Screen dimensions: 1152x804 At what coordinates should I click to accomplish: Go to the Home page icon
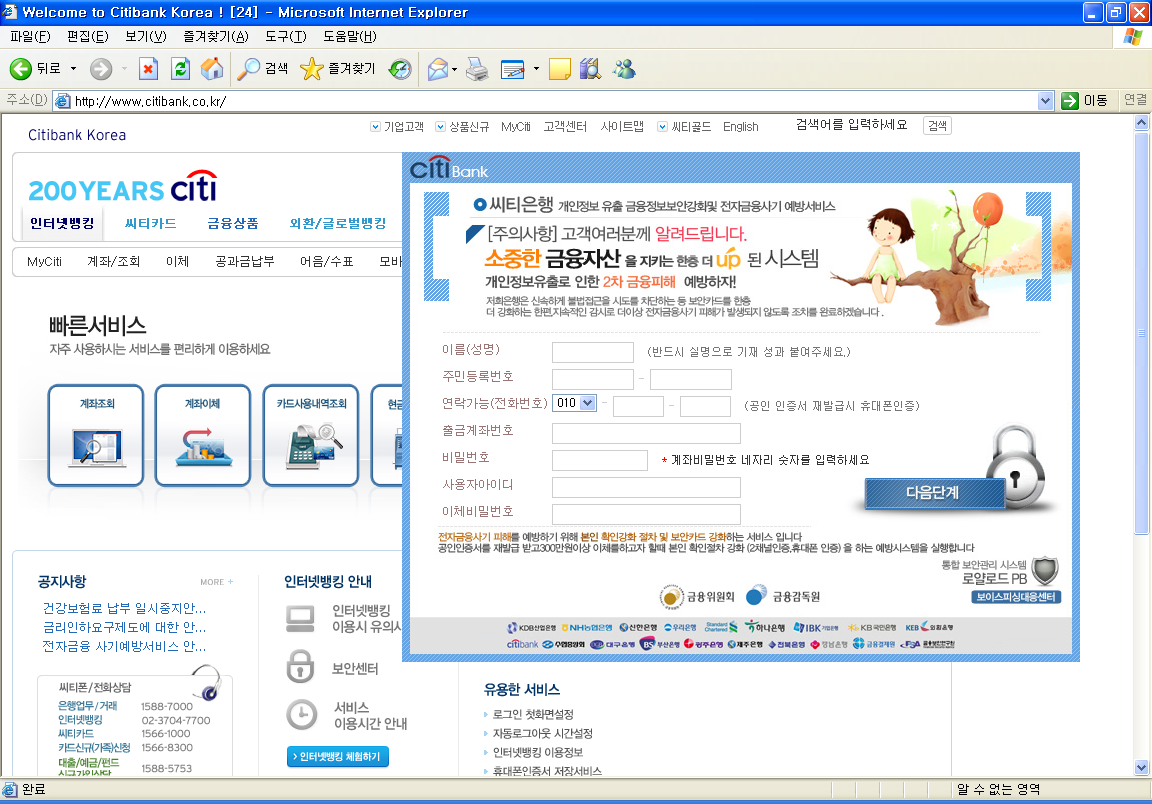[x=212, y=69]
